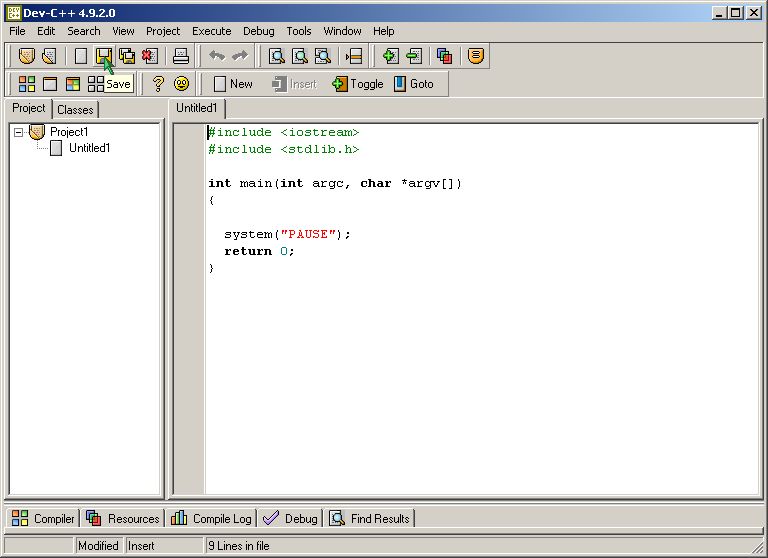
Task: Click the Compile four-squares icon
Action: click(27, 84)
